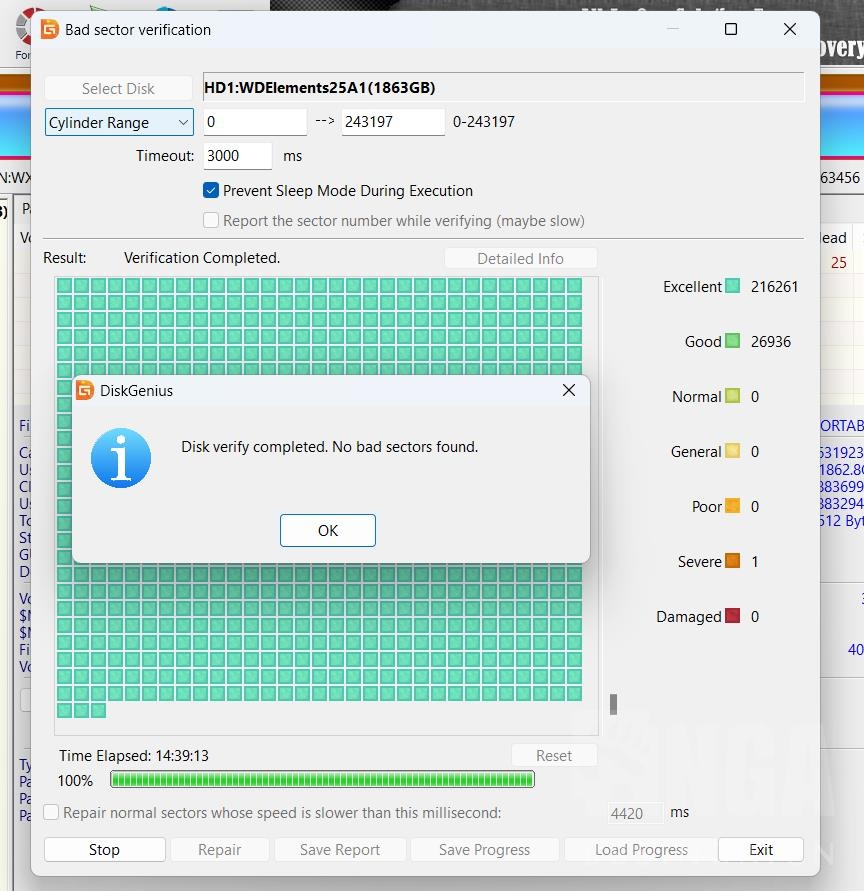Screen dimensions: 864x891
Task: Click the green 100% progress bar
Action: (x=322, y=780)
